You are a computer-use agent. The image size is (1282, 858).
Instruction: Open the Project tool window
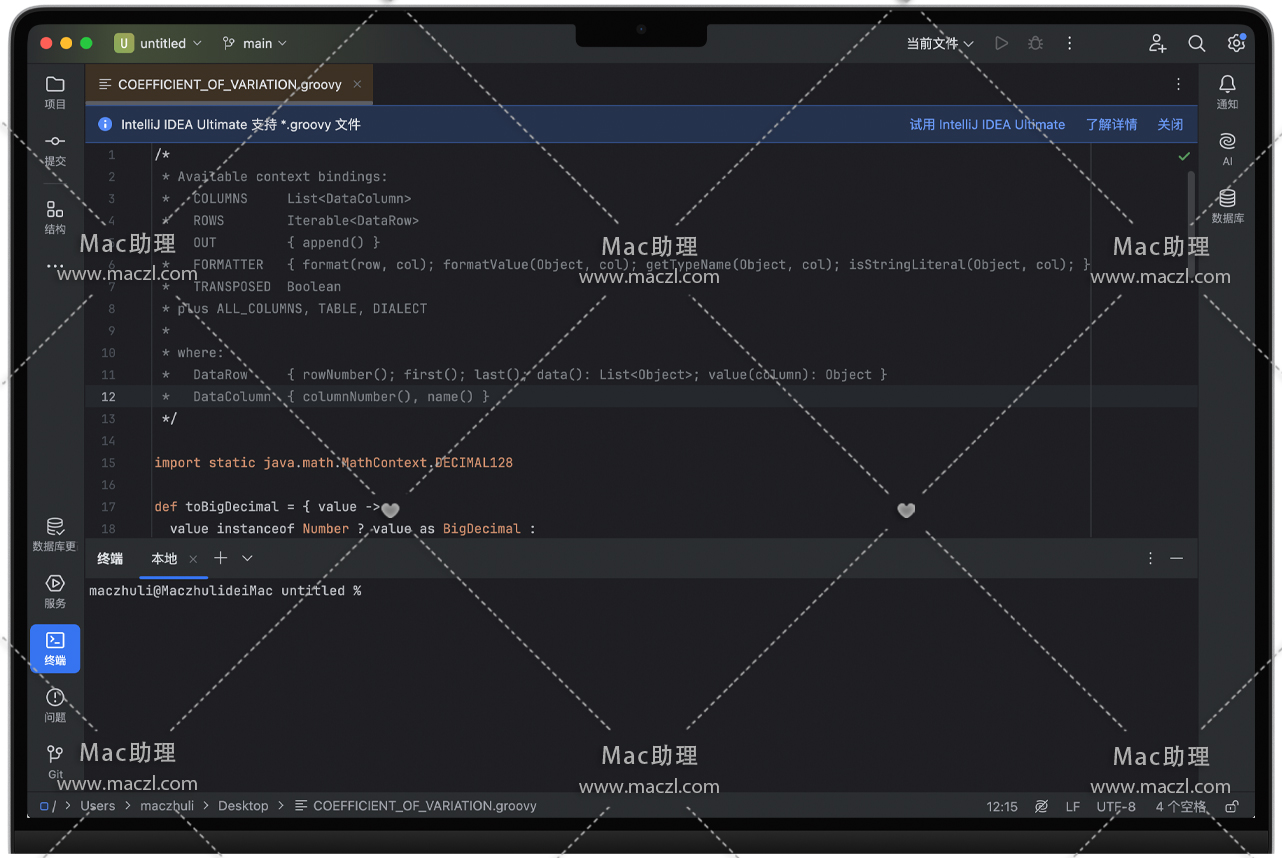(x=55, y=91)
